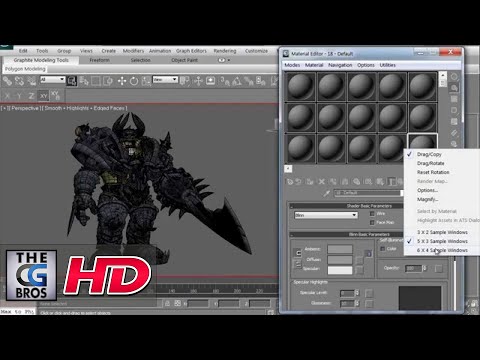
Task: Click the Unlink Selection tool
Action: pyautogui.click(x=19, y=81)
